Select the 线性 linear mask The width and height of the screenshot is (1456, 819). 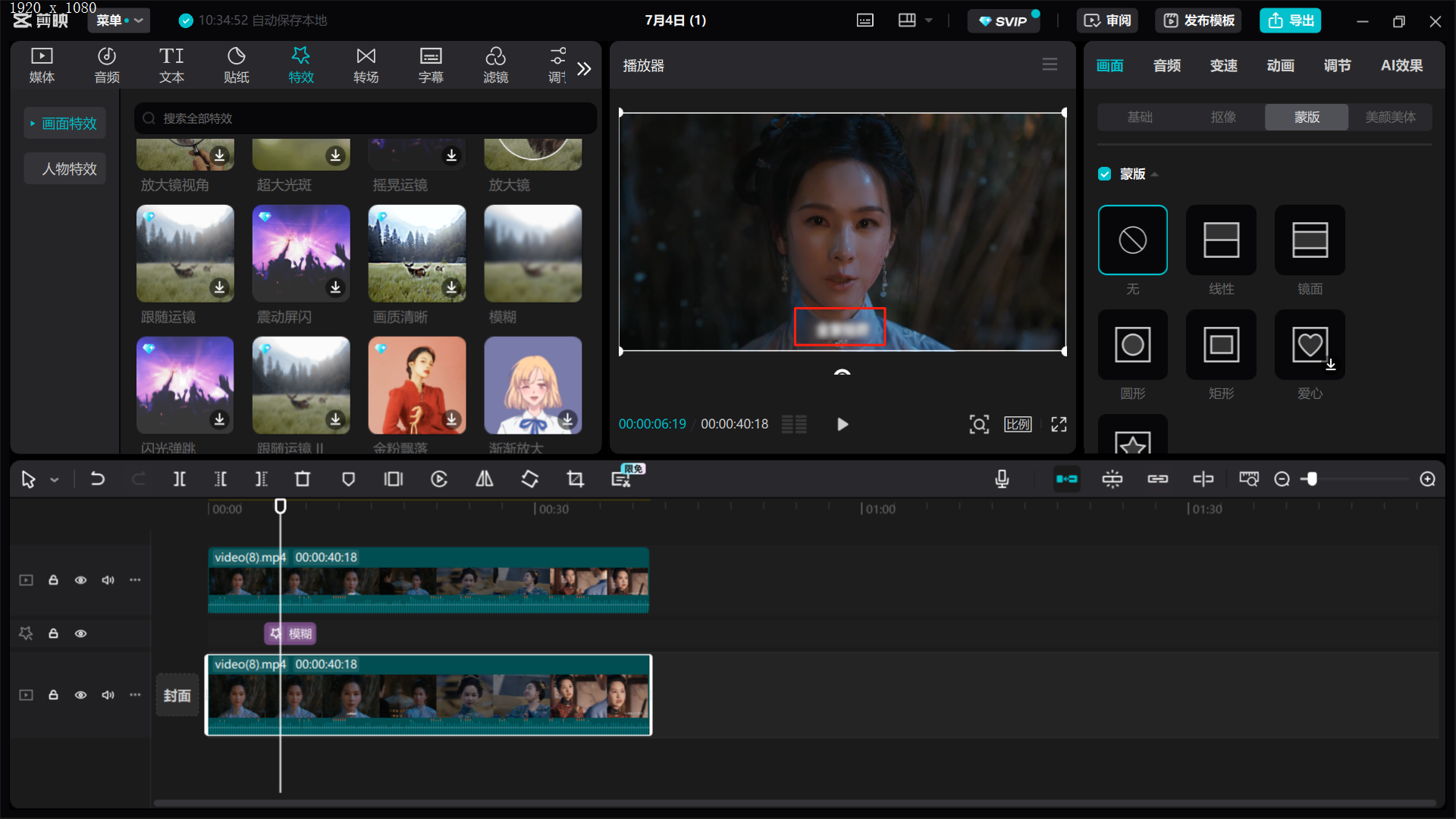(1221, 240)
